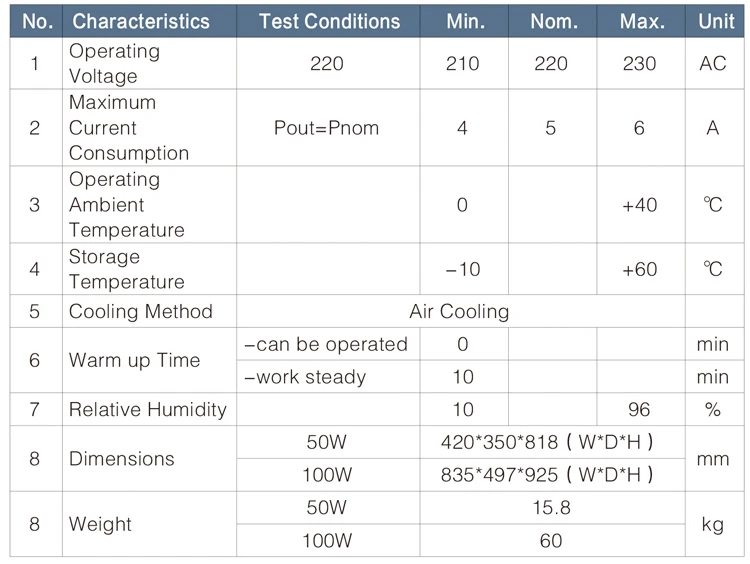750x564 pixels.
Task: Click the Storage Temperature row label
Action: point(126,269)
